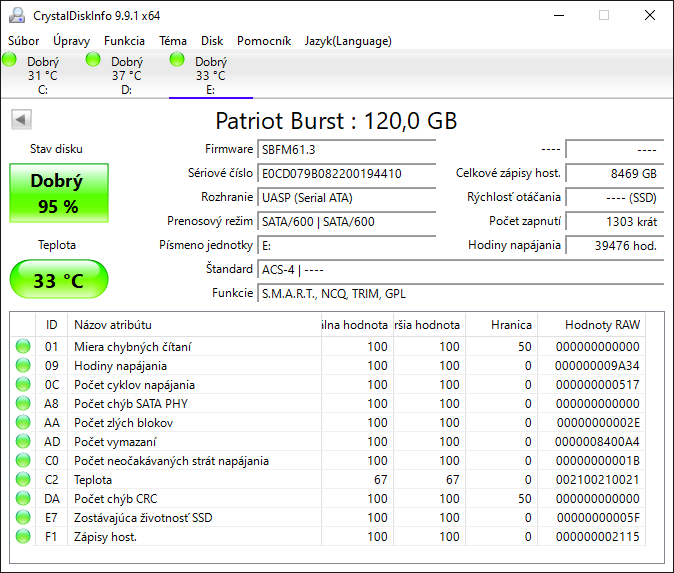The width and height of the screenshot is (674, 573).
Task: Click status icon of attribute AD row
Action: click(23, 441)
